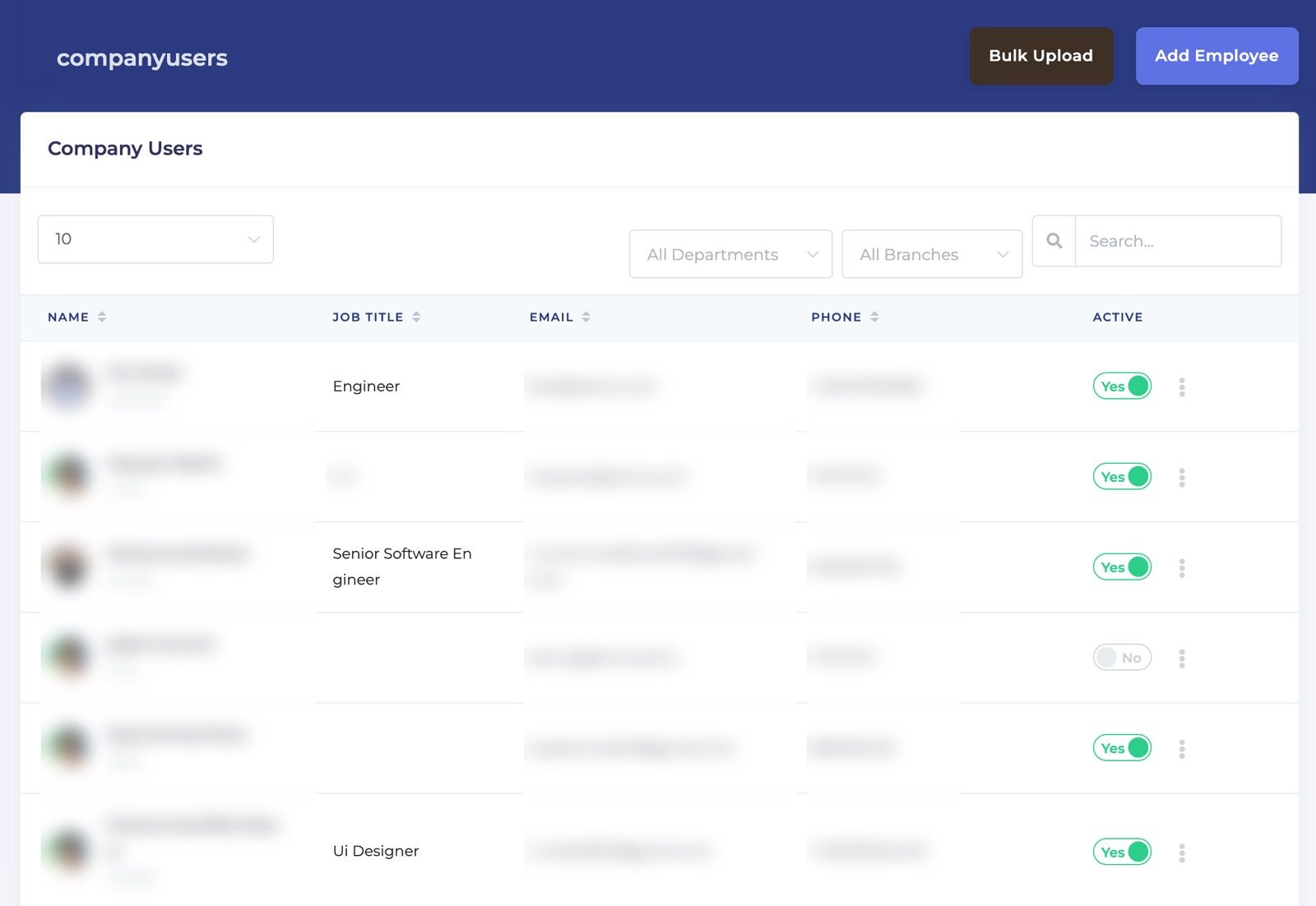Click the Add Employee button
The image size is (1316, 906).
click(x=1216, y=56)
